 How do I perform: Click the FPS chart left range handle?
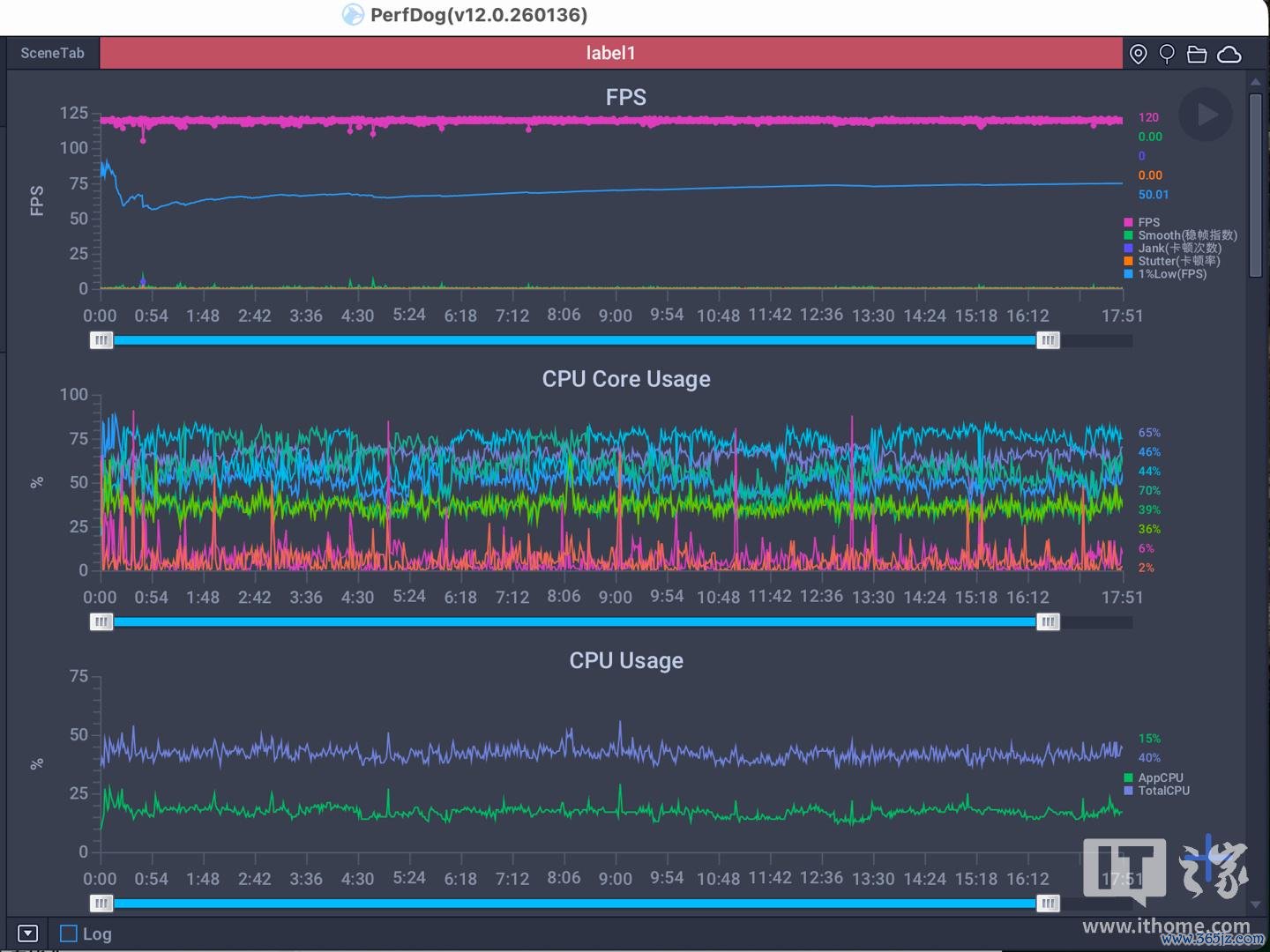pos(101,340)
